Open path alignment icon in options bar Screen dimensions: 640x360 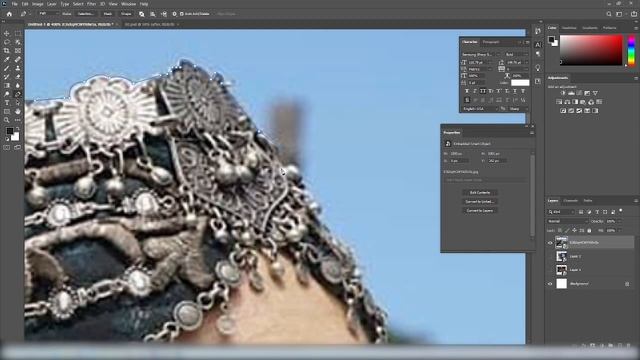point(153,14)
